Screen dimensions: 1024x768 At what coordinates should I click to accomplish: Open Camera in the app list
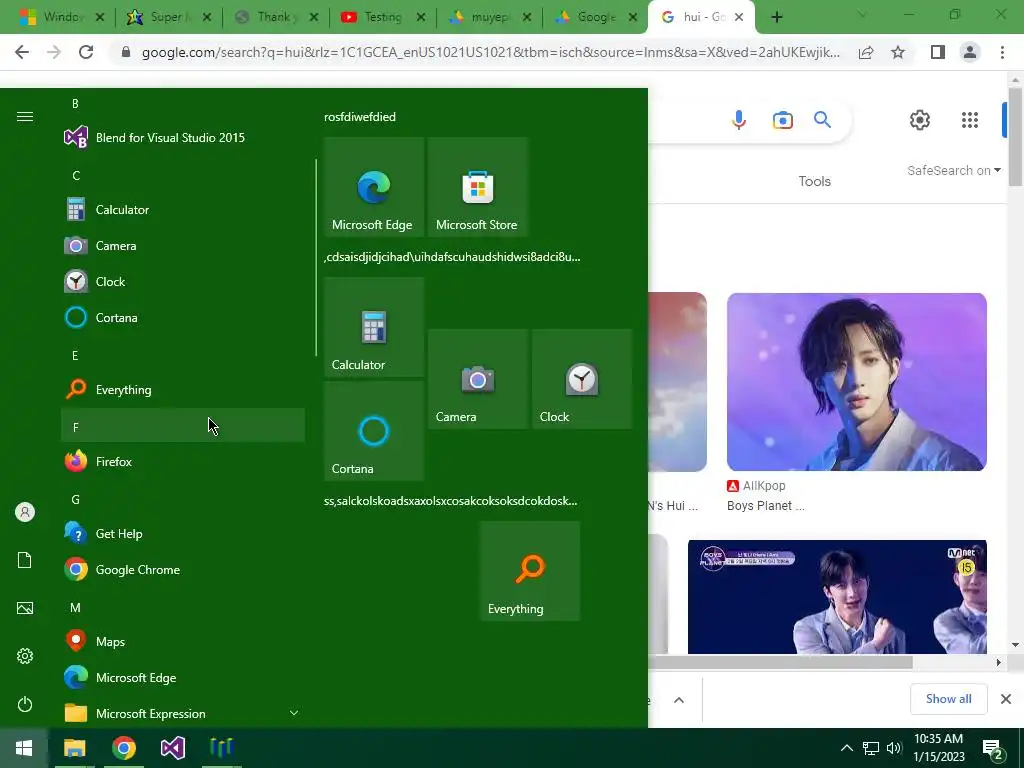pyautogui.click(x=183, y=246)
